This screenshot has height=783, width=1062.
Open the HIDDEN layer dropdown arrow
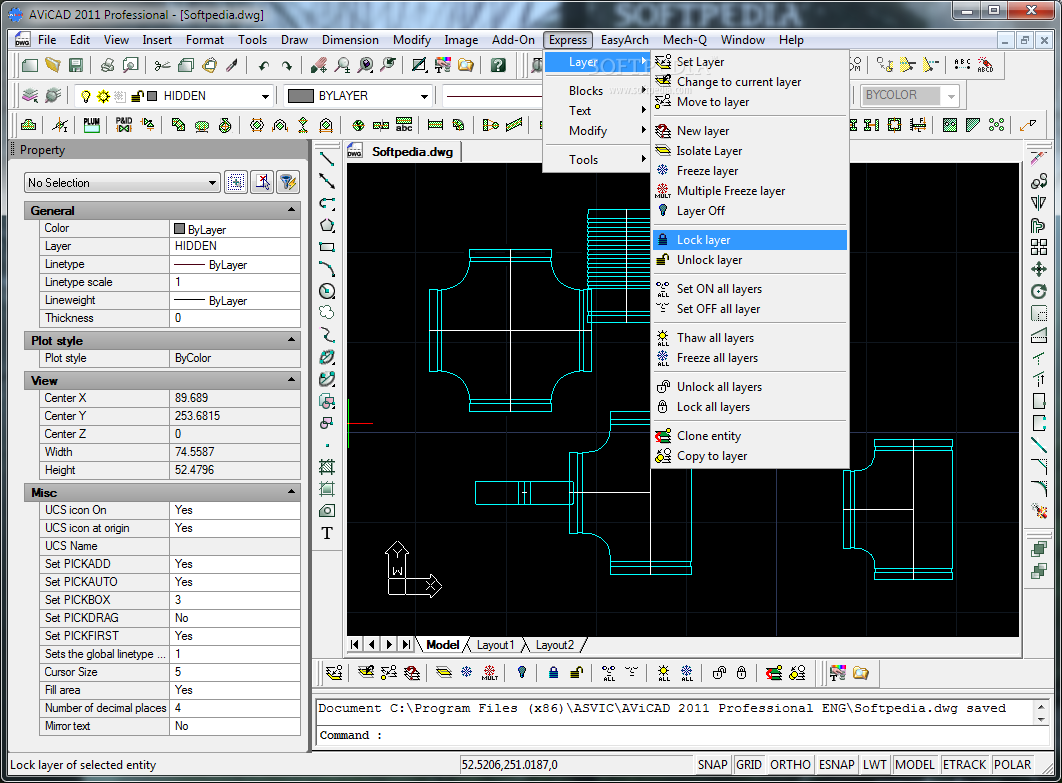[x=266, y=96]
